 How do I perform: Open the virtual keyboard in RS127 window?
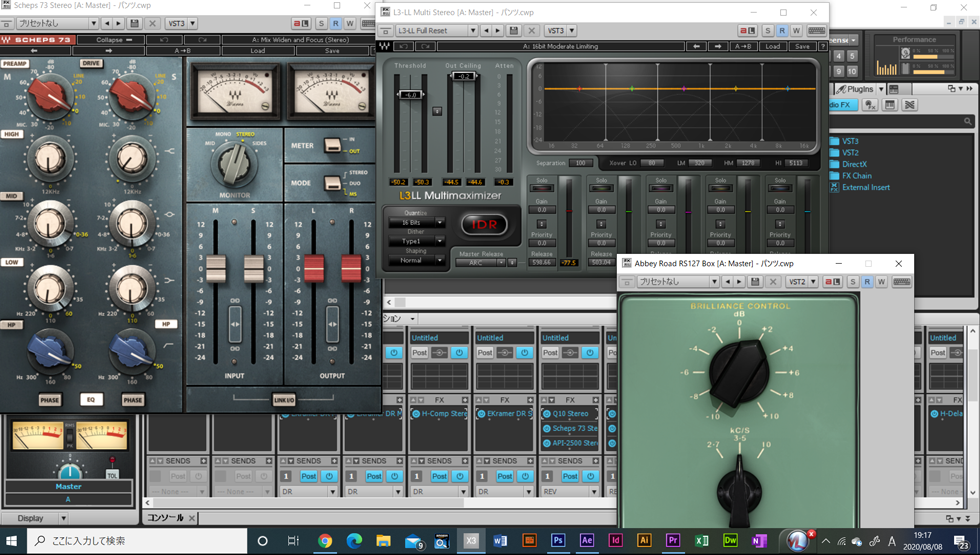click(902, 282)
